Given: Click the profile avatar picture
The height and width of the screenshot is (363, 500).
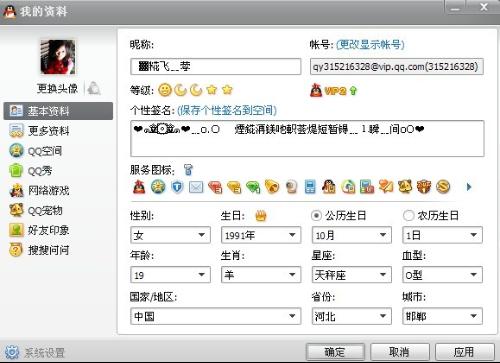Looking at the screenshot, I should pos(58,57).
